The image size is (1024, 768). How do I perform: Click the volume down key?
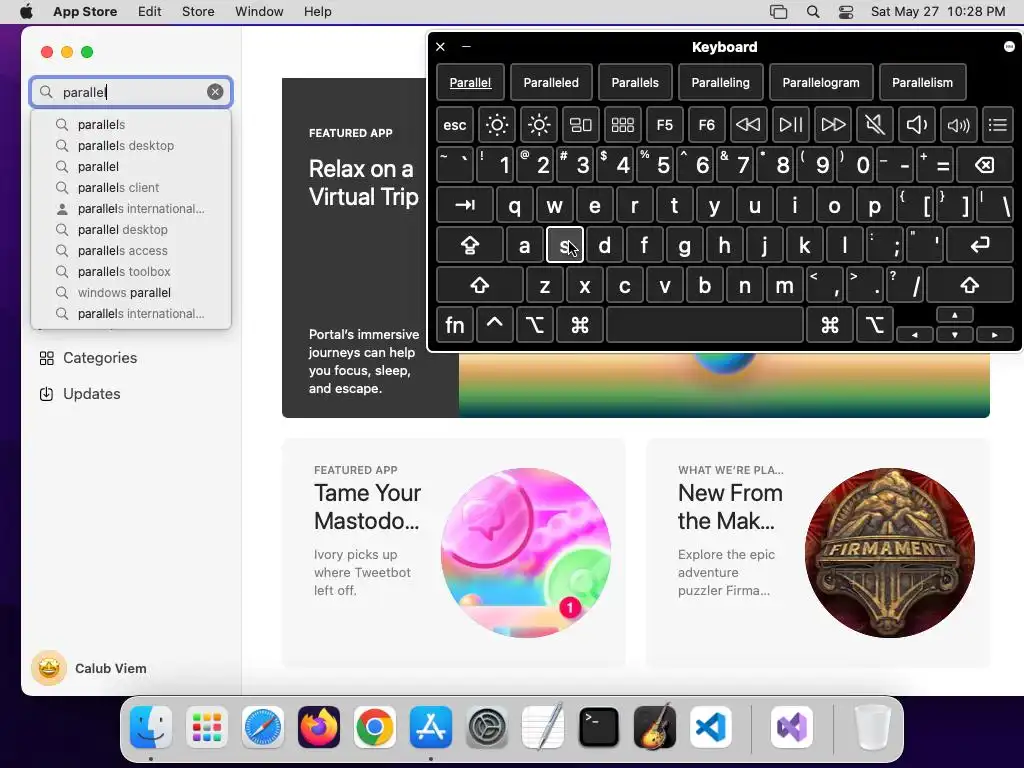point(916,125)
